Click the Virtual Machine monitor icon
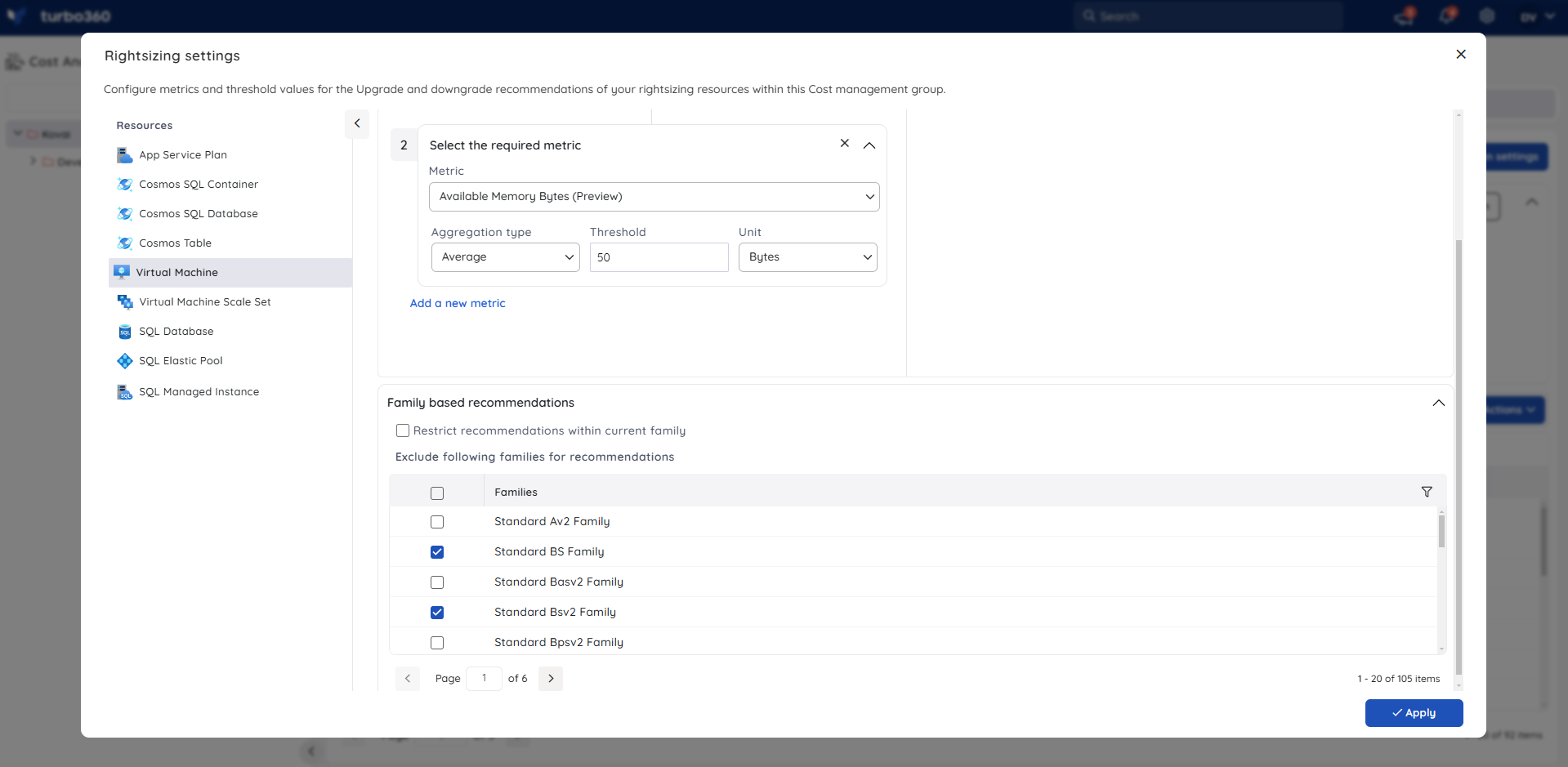 click(122, 272)
